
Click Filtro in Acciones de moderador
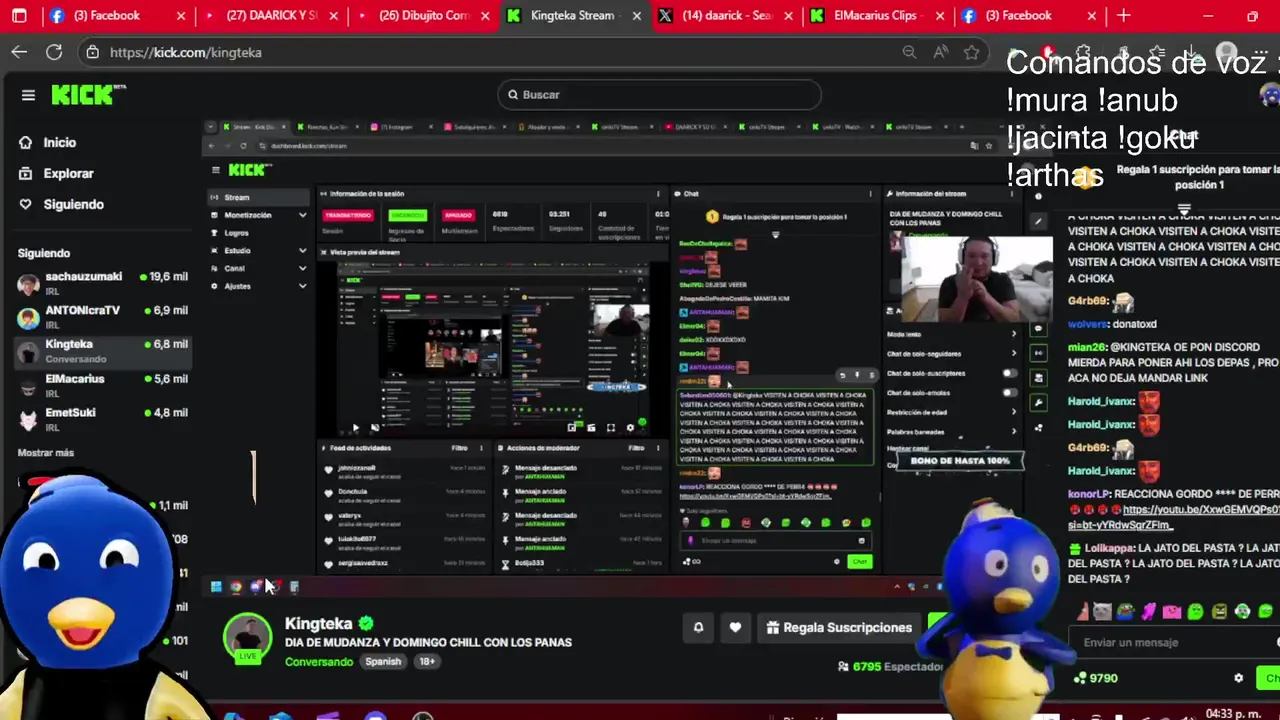coord(635,448)
